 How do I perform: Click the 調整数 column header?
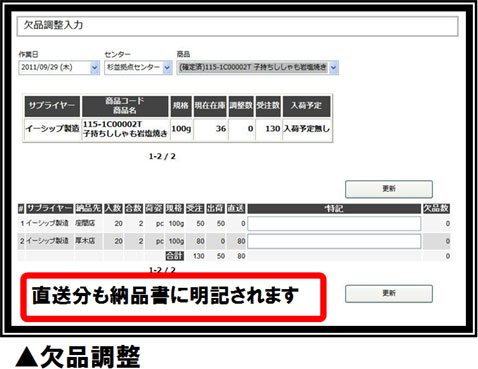[241, 106]
